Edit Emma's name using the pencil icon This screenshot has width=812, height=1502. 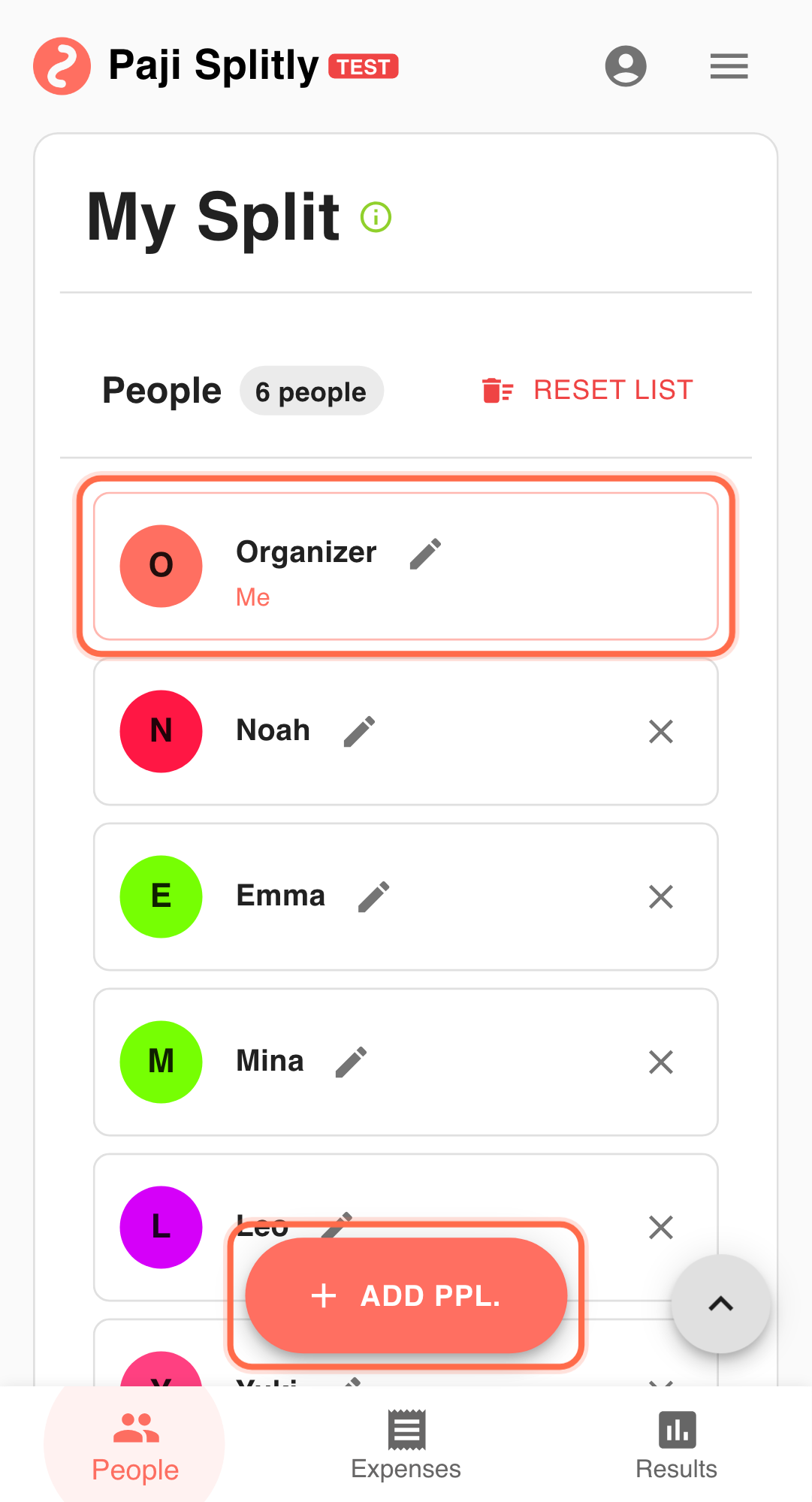pos(373,897)
